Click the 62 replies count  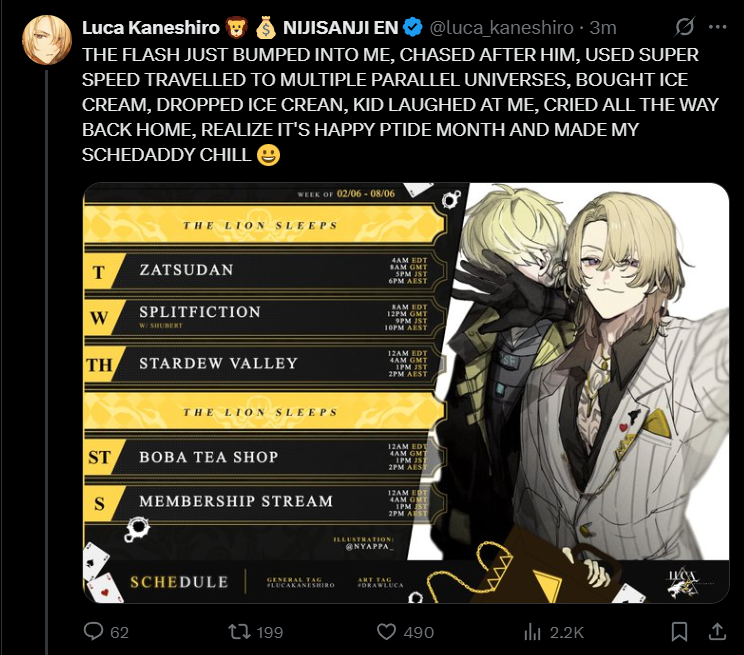(x=120, y=632)
